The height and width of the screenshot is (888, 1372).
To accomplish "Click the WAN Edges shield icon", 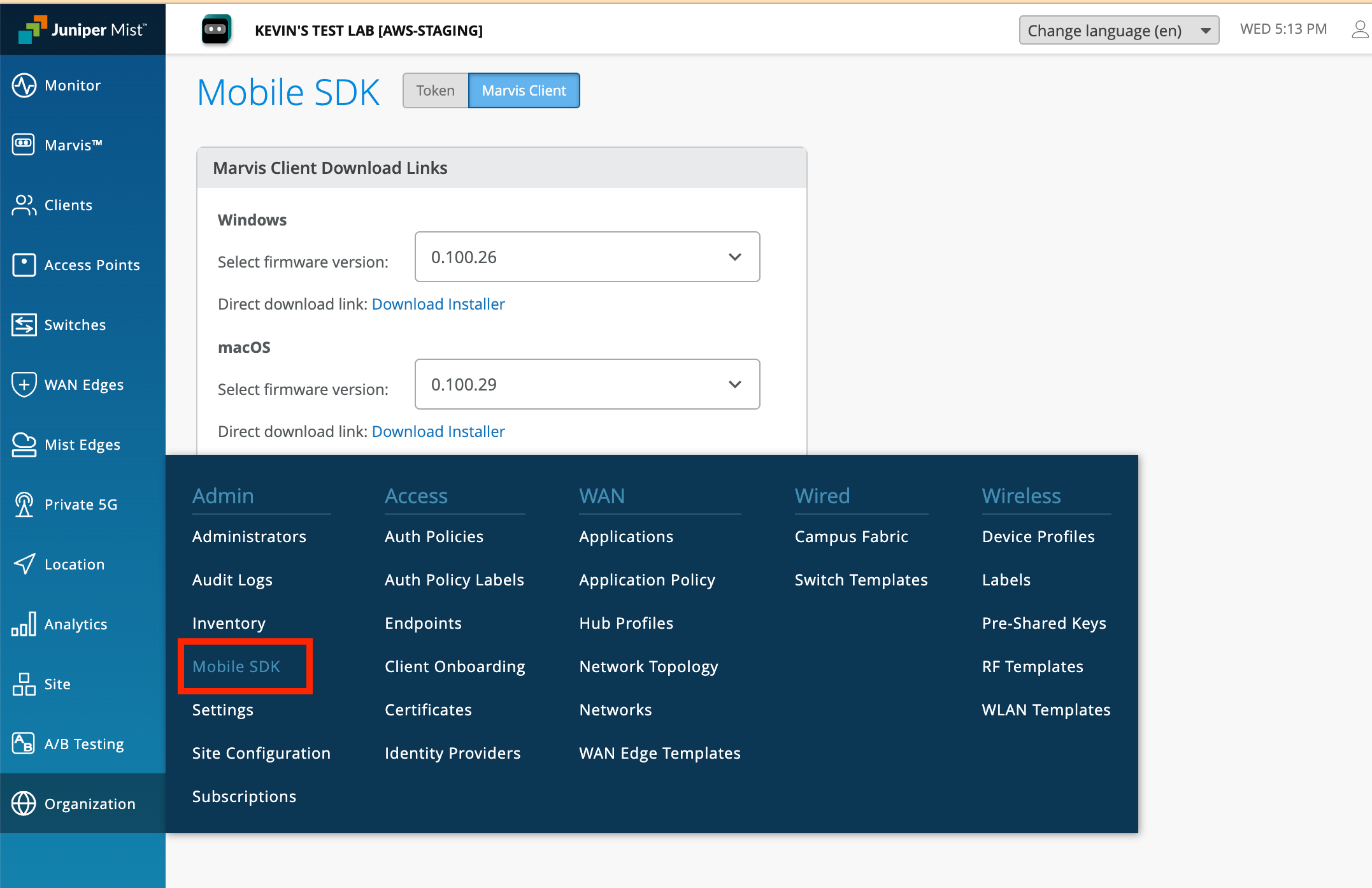I will [24, 384].
